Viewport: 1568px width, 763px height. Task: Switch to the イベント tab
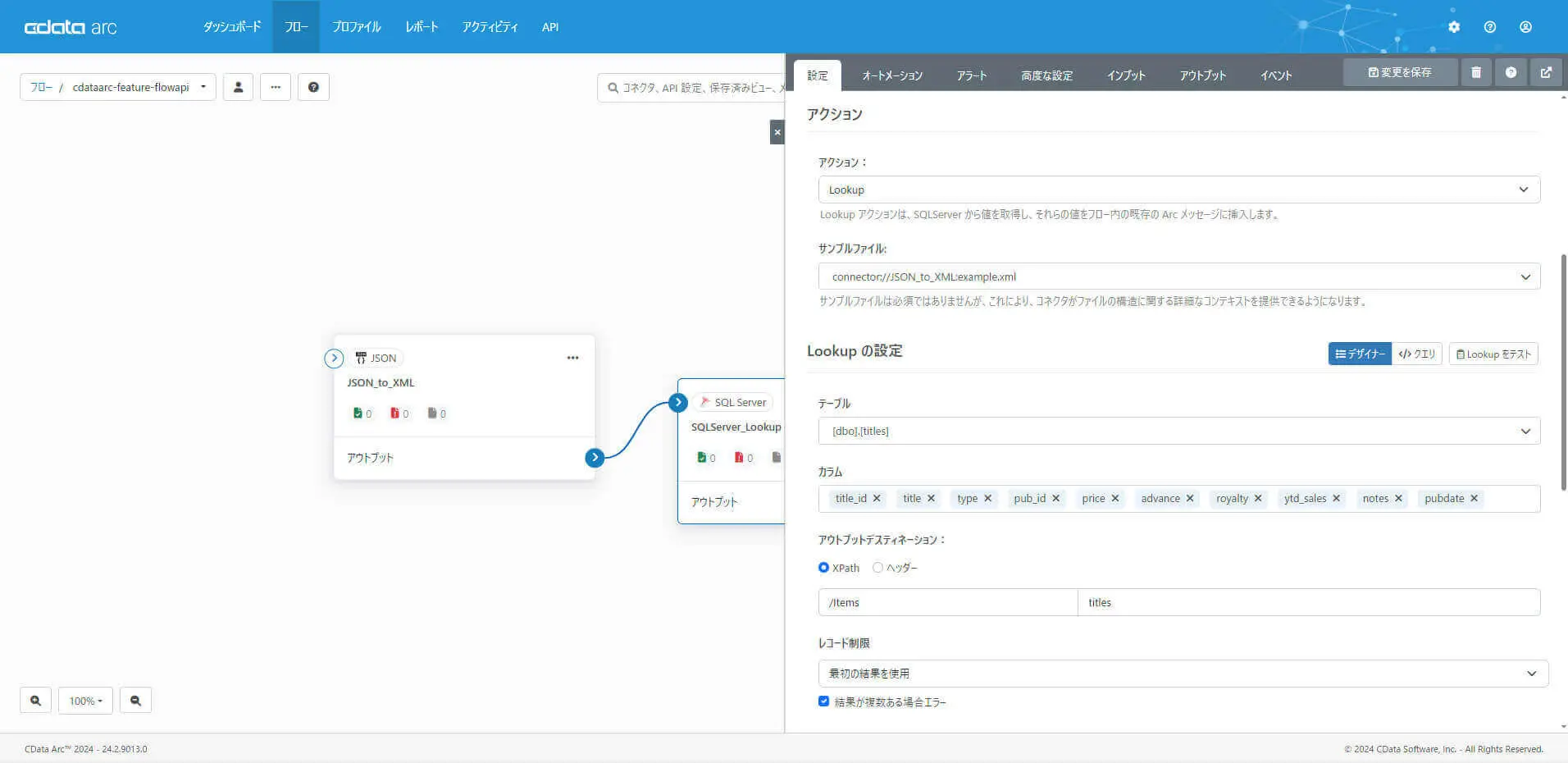pyautogui.click(x=1276, y=75)
